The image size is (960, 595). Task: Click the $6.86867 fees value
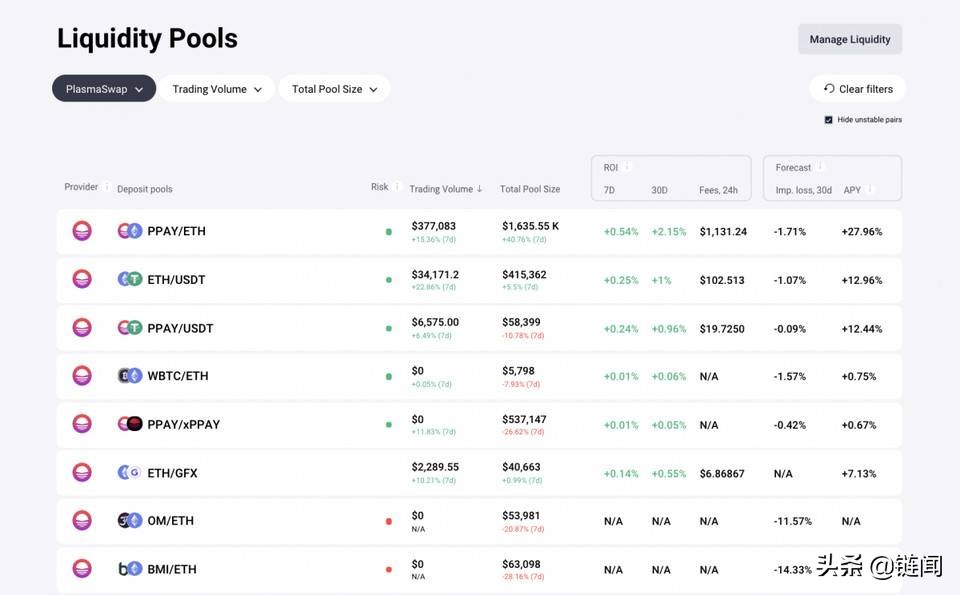pos(722,473)
